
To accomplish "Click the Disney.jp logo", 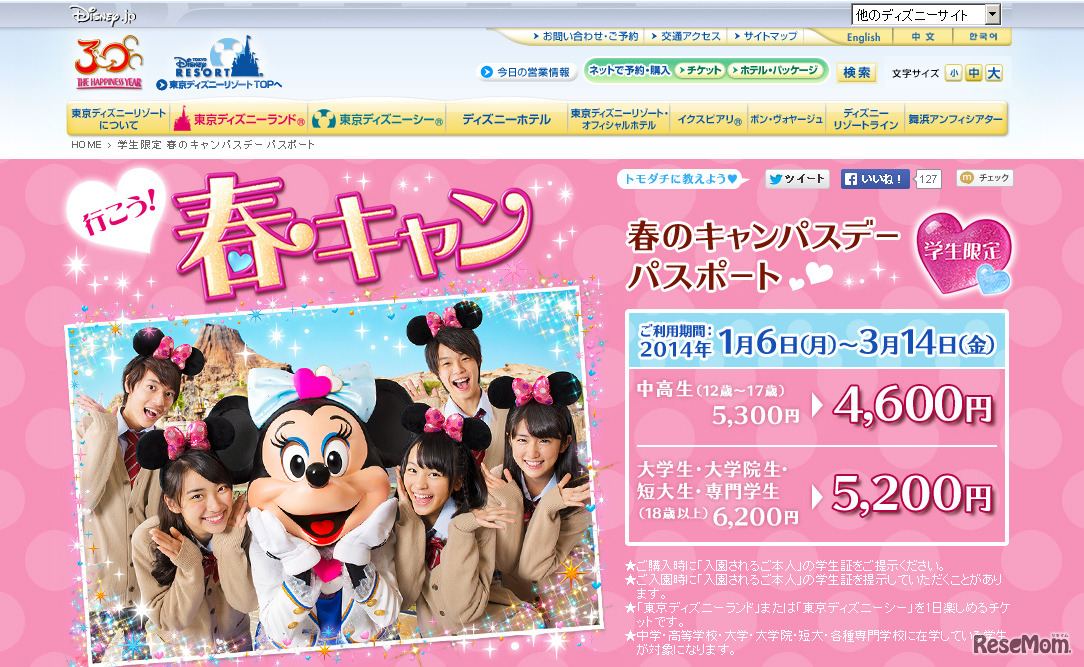I will pos(102,15).
